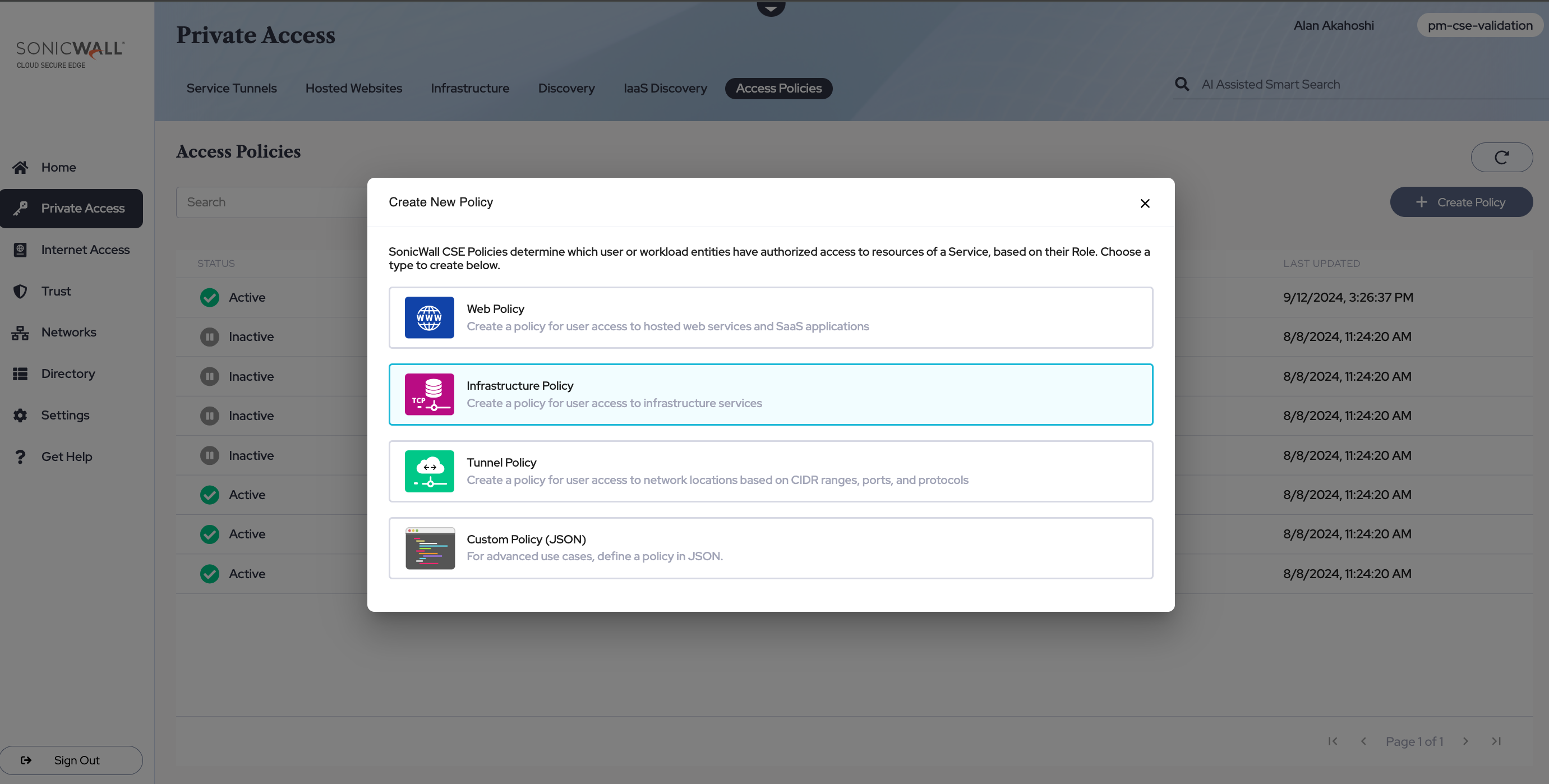The image size is (1549, 784).
Task: Open the pm-cse-validation organization selector
Action: pyautogui.click(x=1479, y=25)
